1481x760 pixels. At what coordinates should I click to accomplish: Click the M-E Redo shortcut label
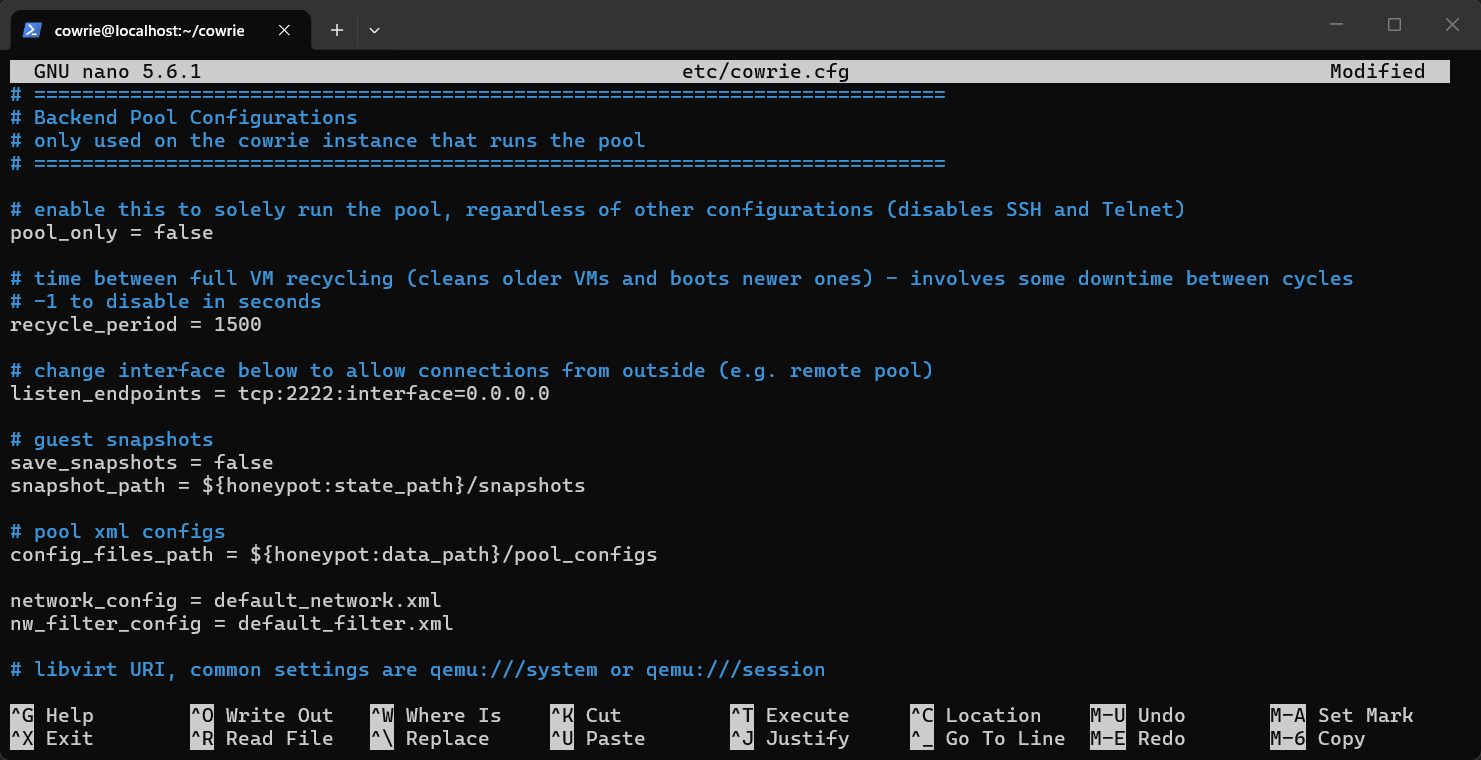click(1138, 739)
